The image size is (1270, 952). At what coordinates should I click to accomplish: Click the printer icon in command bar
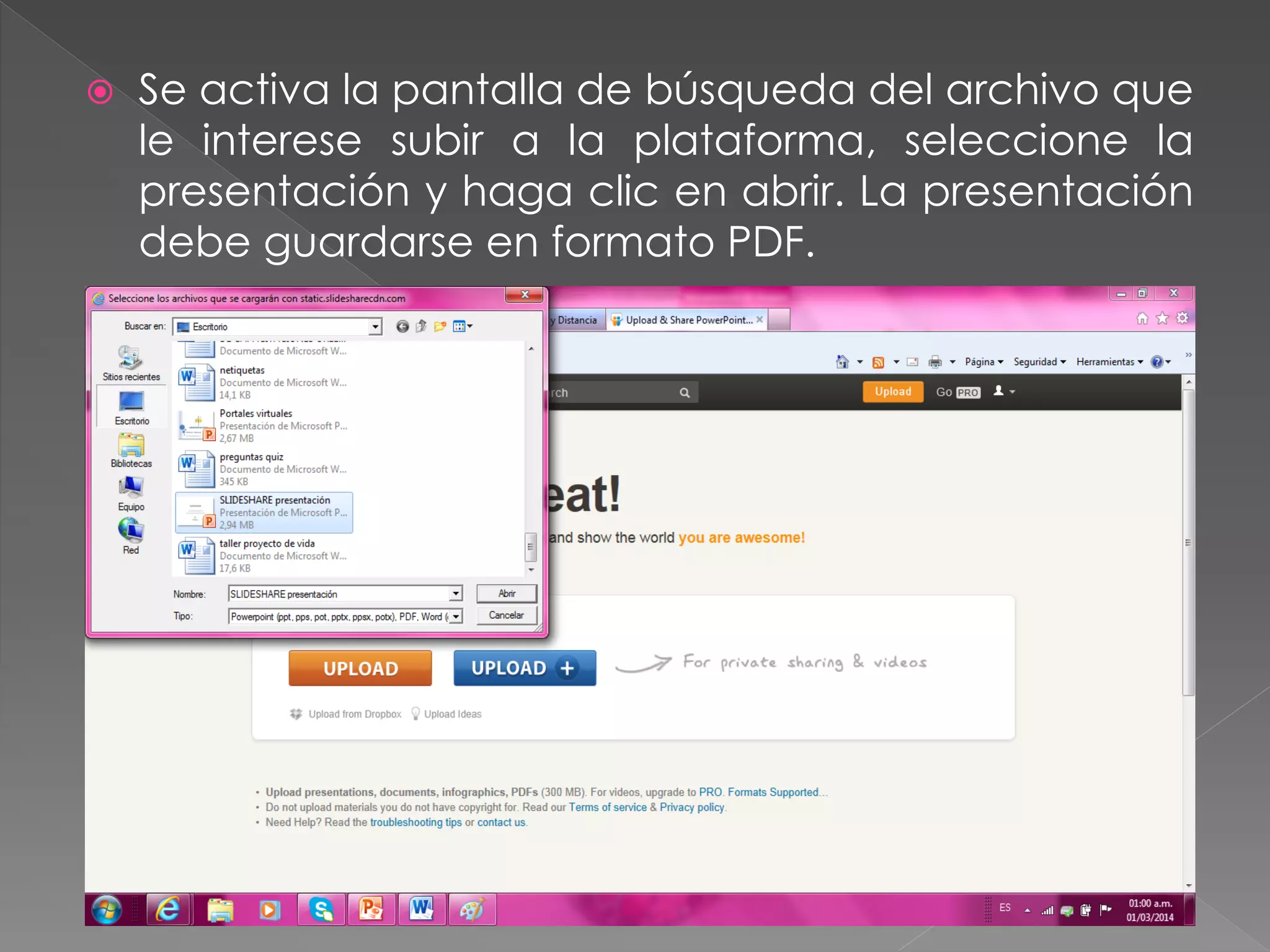[935, 362]
